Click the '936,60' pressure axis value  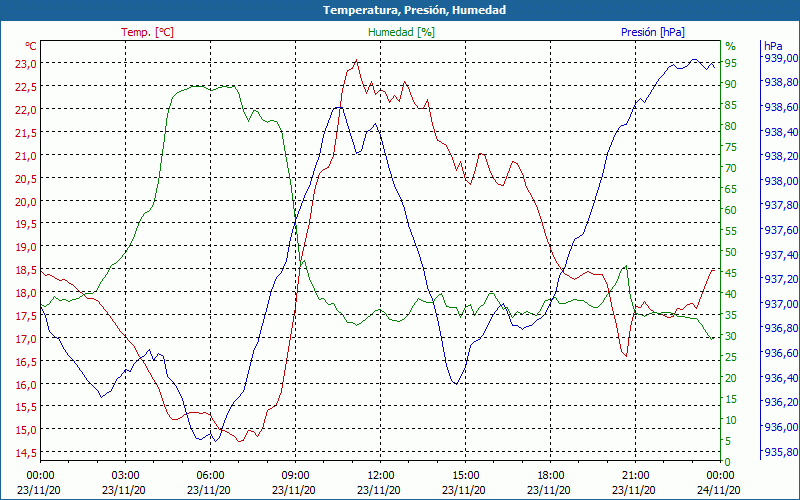(781, 353)
